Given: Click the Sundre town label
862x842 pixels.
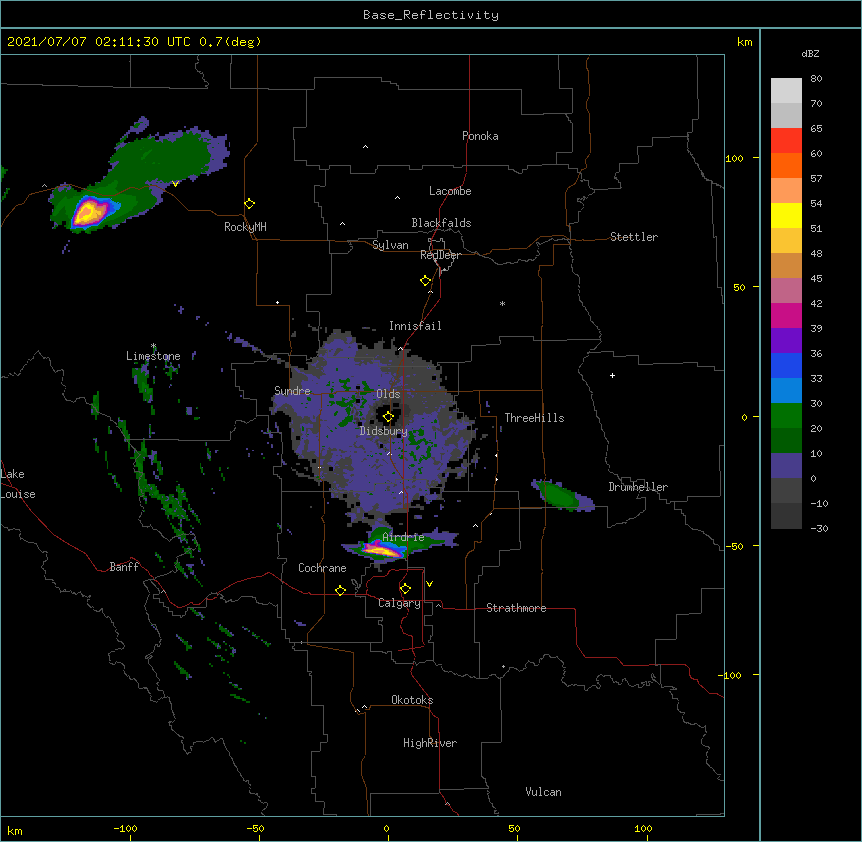Looking at the screenshot, I should (x=292, y=391).
